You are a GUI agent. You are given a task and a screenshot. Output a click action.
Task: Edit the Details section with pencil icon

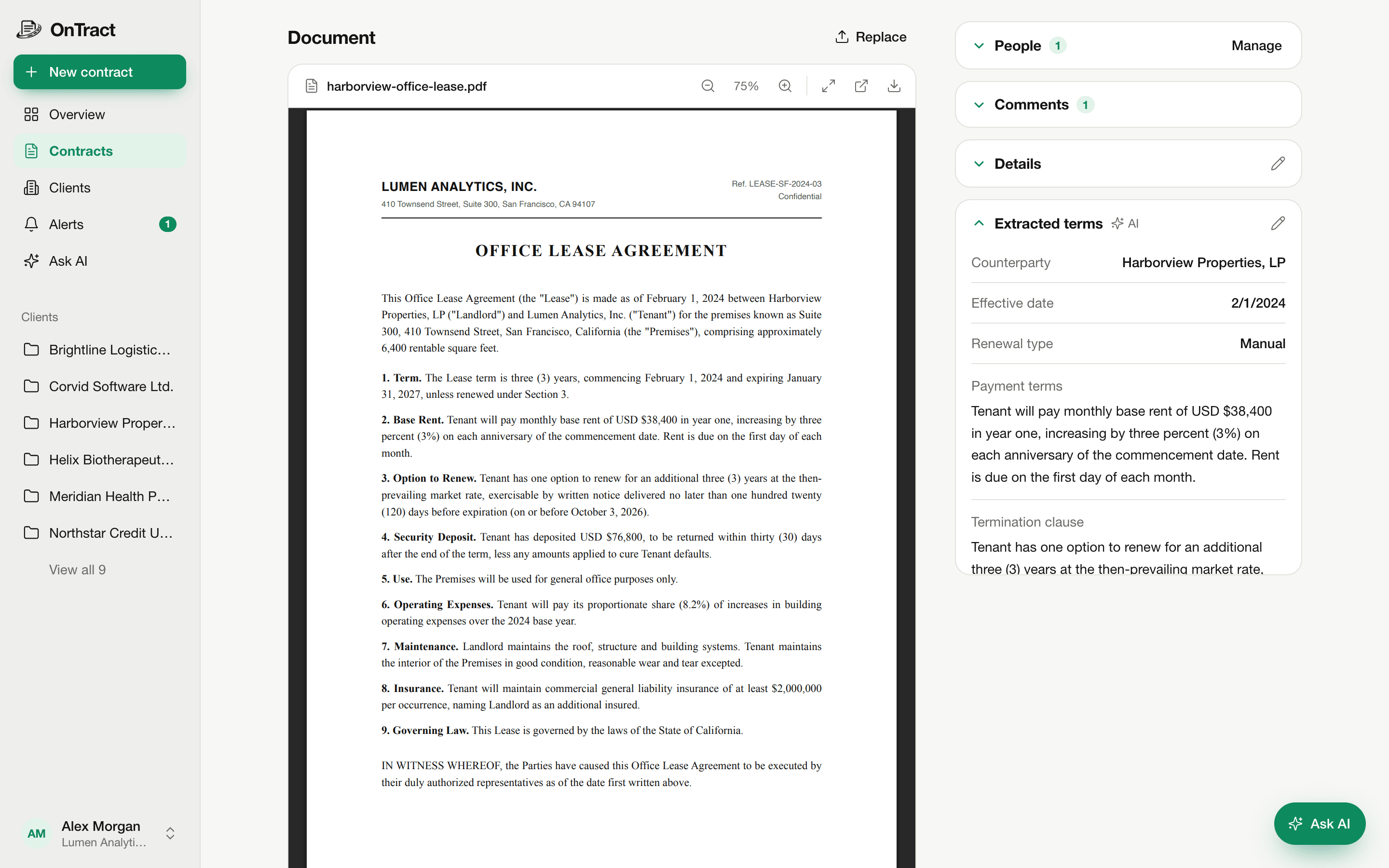[x=1278, y=163]
